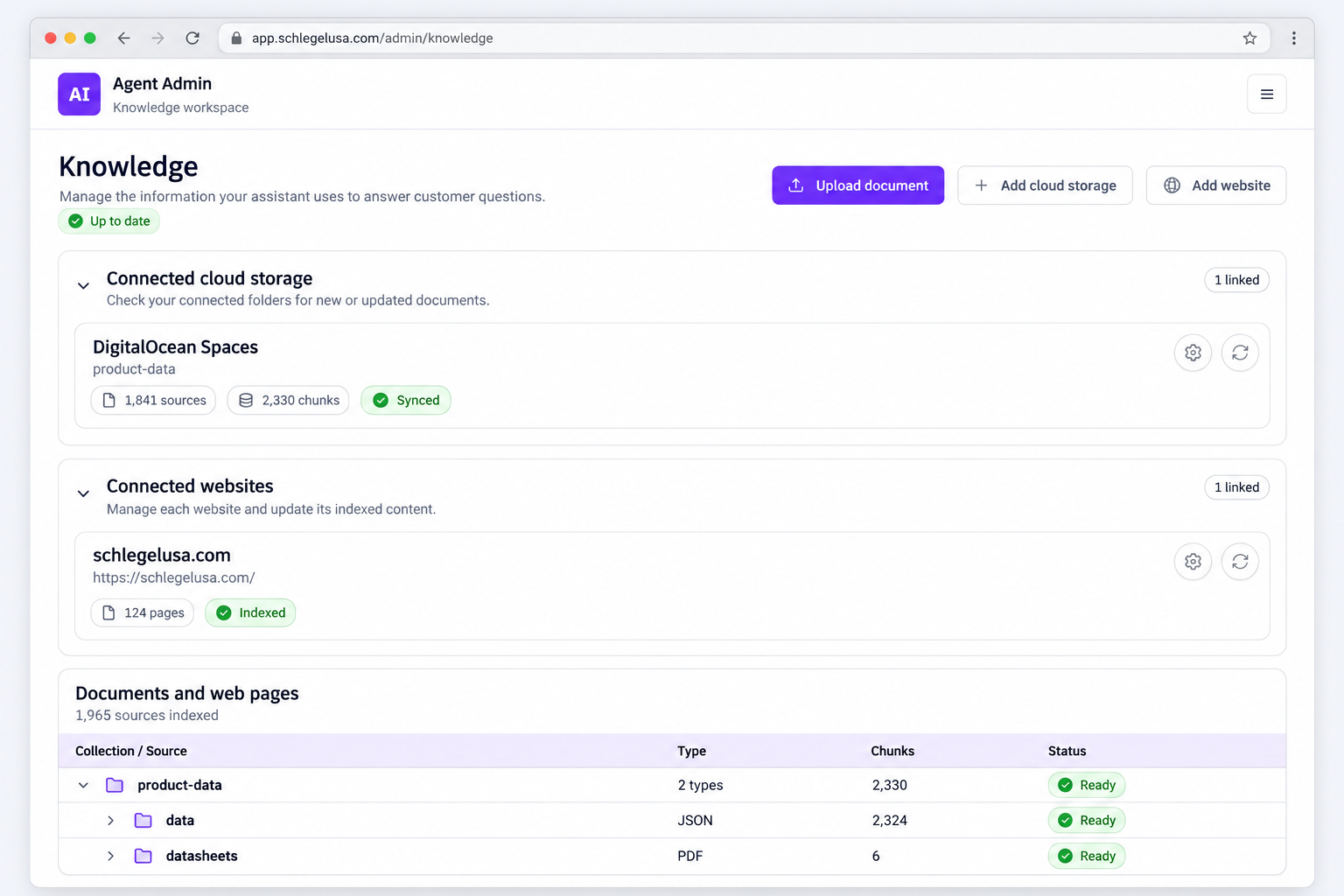Image resolution: width=1344 pixels, height=896 pixels.
Task: Expand the datasheets folder row
Action: [110, 856]
